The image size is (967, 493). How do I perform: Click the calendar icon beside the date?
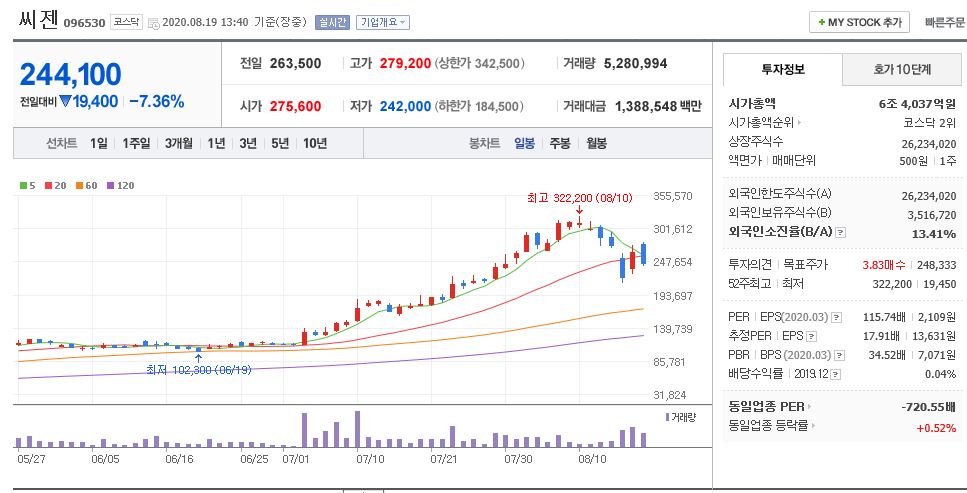[x=154, y=23]
